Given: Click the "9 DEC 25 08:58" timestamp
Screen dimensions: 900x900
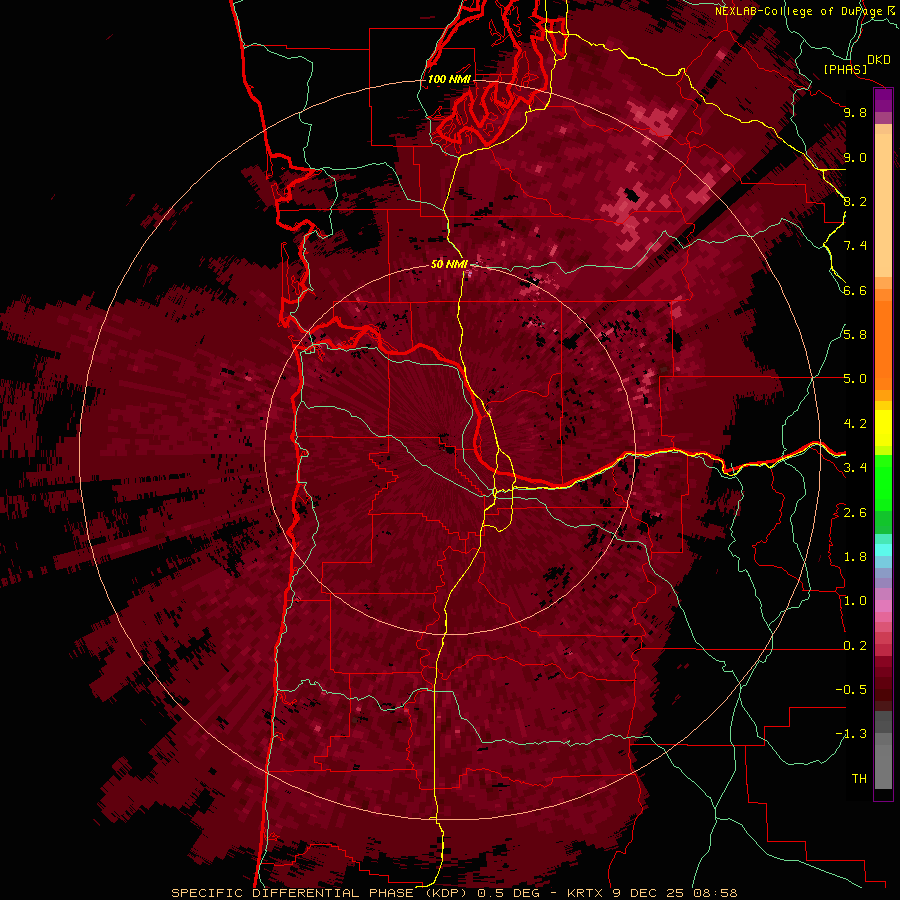Looking at the screenshot, I should tap(674, 893).
